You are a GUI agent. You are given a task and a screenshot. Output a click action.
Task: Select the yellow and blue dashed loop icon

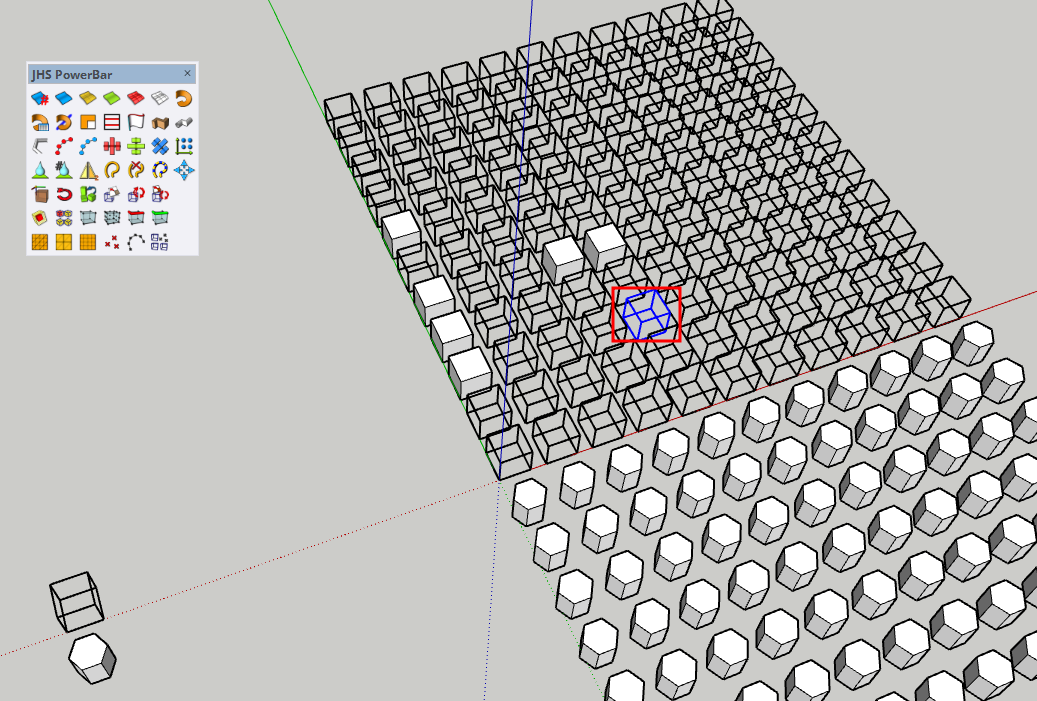pos(159,170)
